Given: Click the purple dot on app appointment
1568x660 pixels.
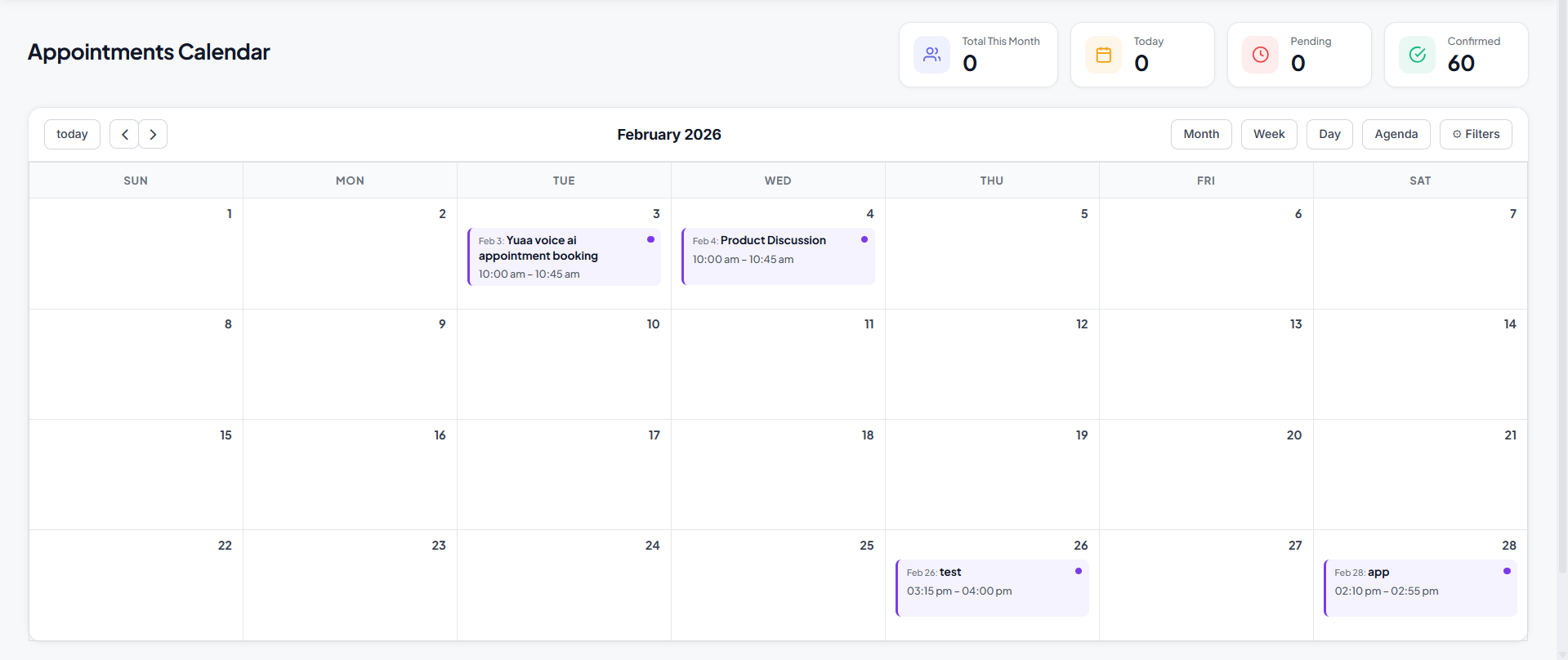Looking at the screenshot, I should point(1507,571).
